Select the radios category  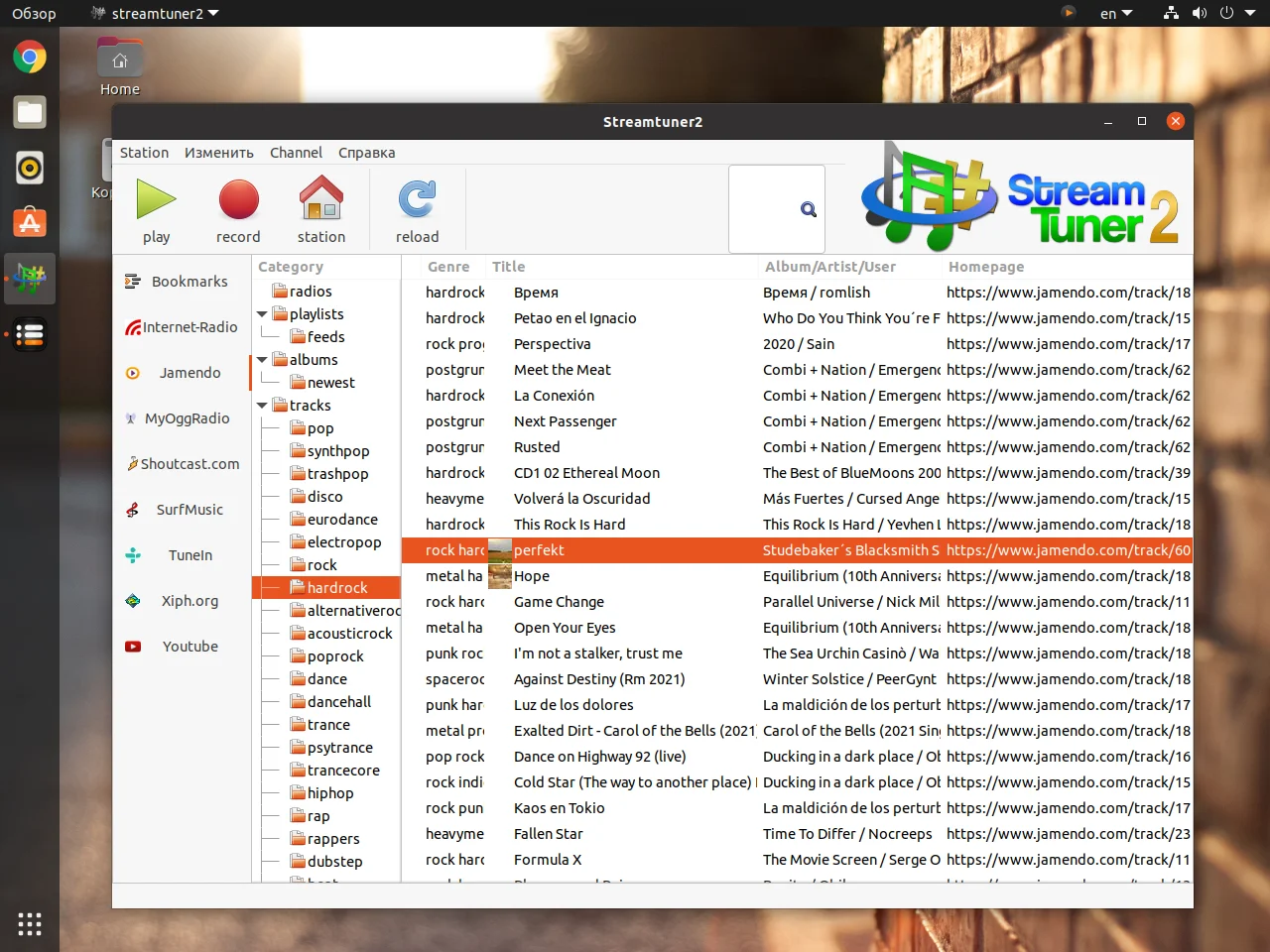pos(311,292)
